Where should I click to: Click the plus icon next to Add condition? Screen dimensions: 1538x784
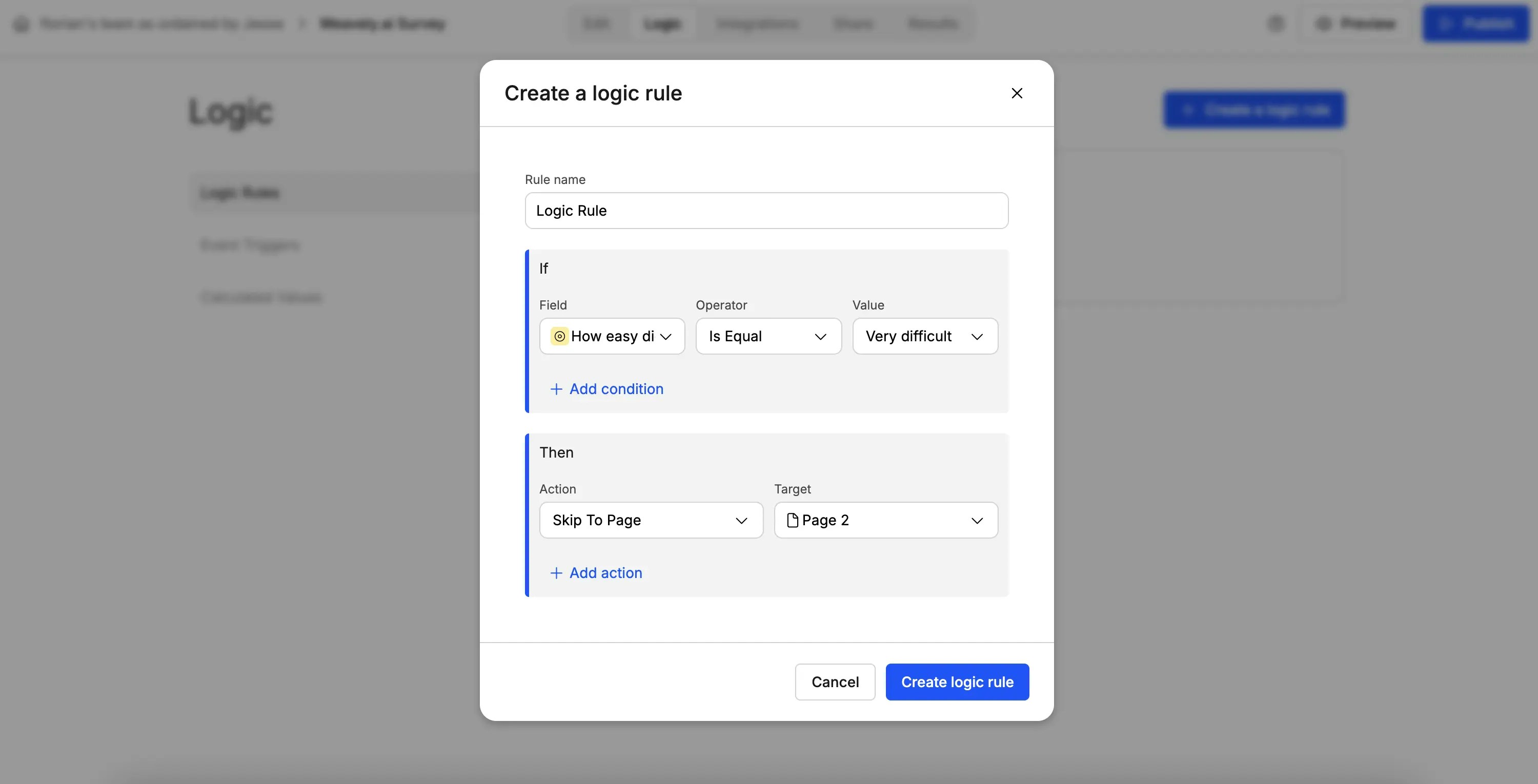coord(555,388)
